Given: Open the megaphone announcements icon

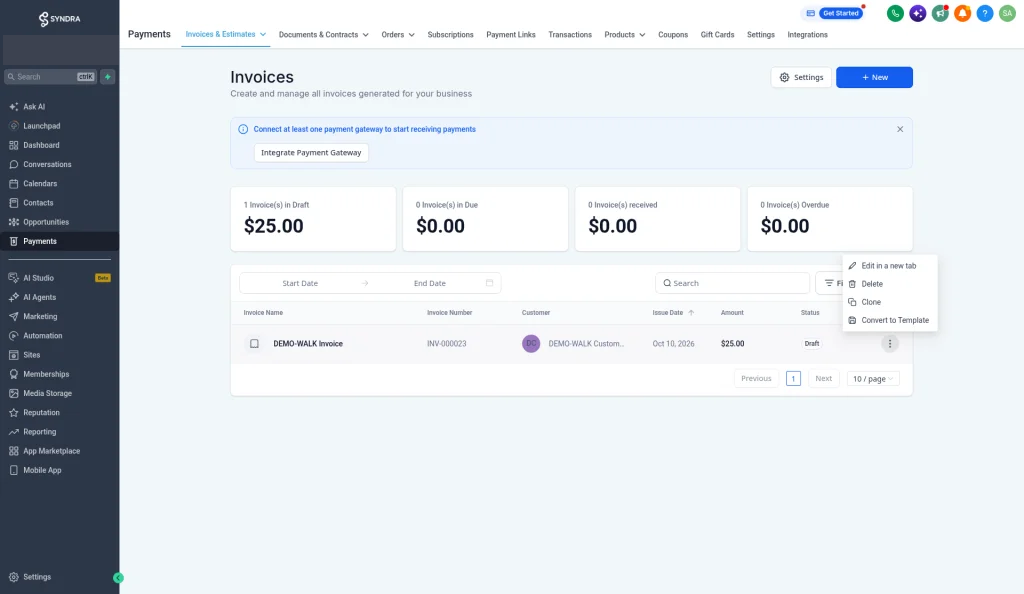Looking at the screenshot, I should [x=940, y=13].
